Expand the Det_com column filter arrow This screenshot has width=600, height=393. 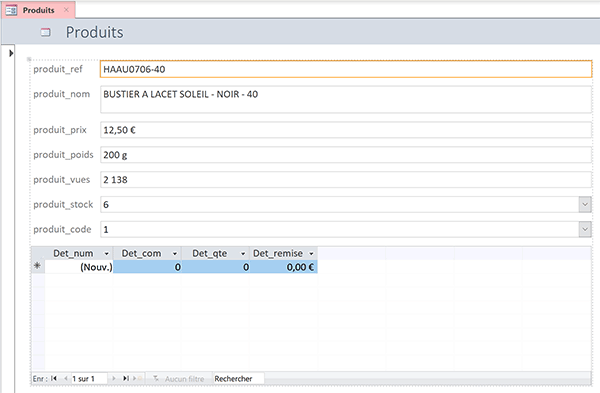174,253
